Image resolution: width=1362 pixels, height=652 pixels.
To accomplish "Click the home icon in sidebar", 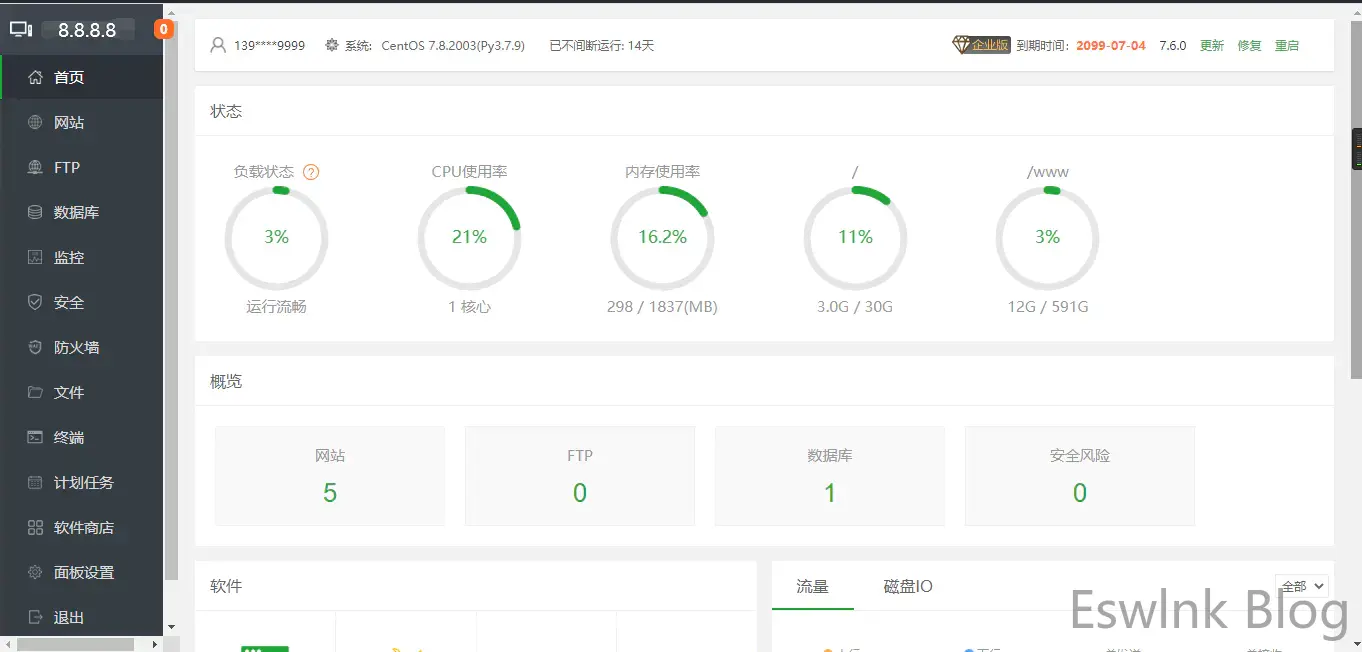I will click(35, 77).
